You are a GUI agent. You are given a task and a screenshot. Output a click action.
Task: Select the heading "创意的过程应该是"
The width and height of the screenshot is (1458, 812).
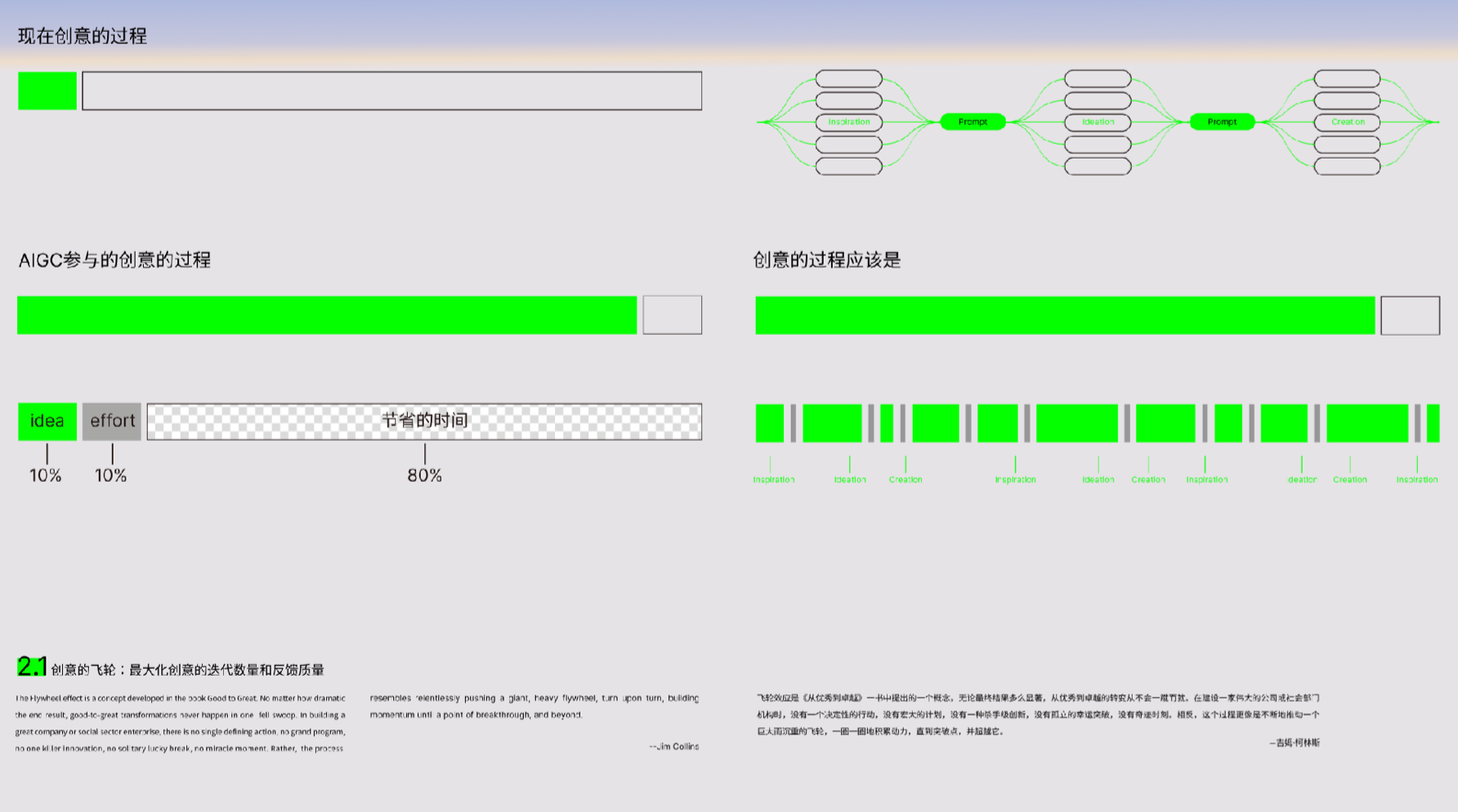(826, 260)
